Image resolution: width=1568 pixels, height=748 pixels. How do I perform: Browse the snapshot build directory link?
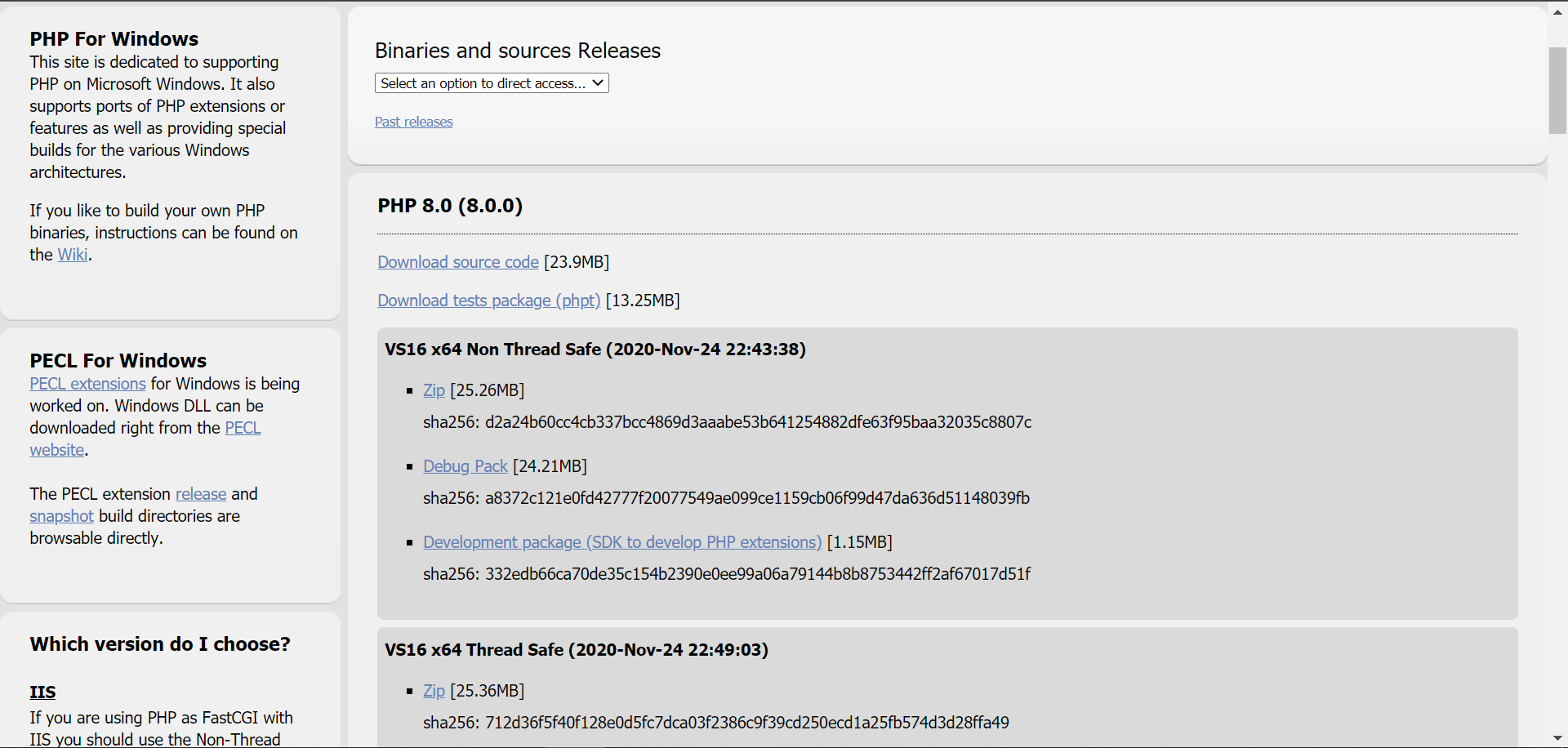pyautogui.click(x=61, y=516)
